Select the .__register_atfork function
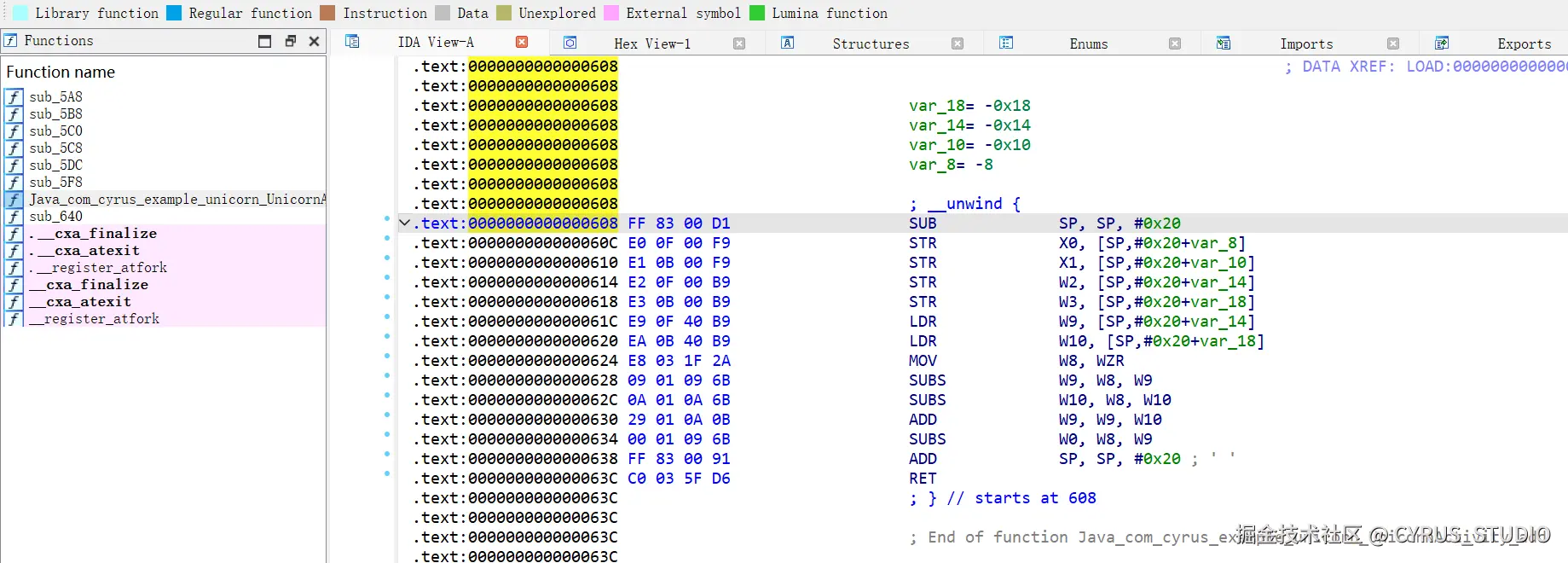Viewport: 1568px width, 563px height. click(98, 268)
